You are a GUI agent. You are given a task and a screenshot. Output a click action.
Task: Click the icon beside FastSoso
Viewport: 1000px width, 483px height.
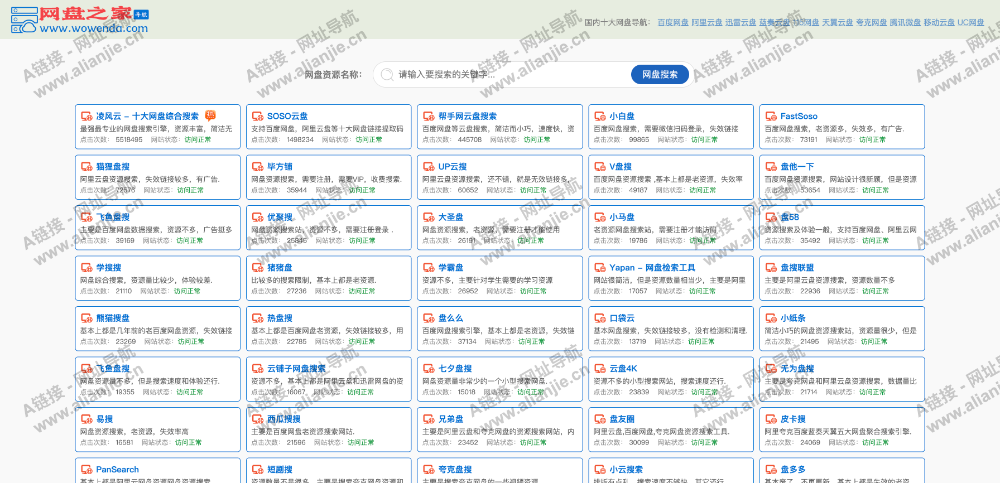pos(771,116)
